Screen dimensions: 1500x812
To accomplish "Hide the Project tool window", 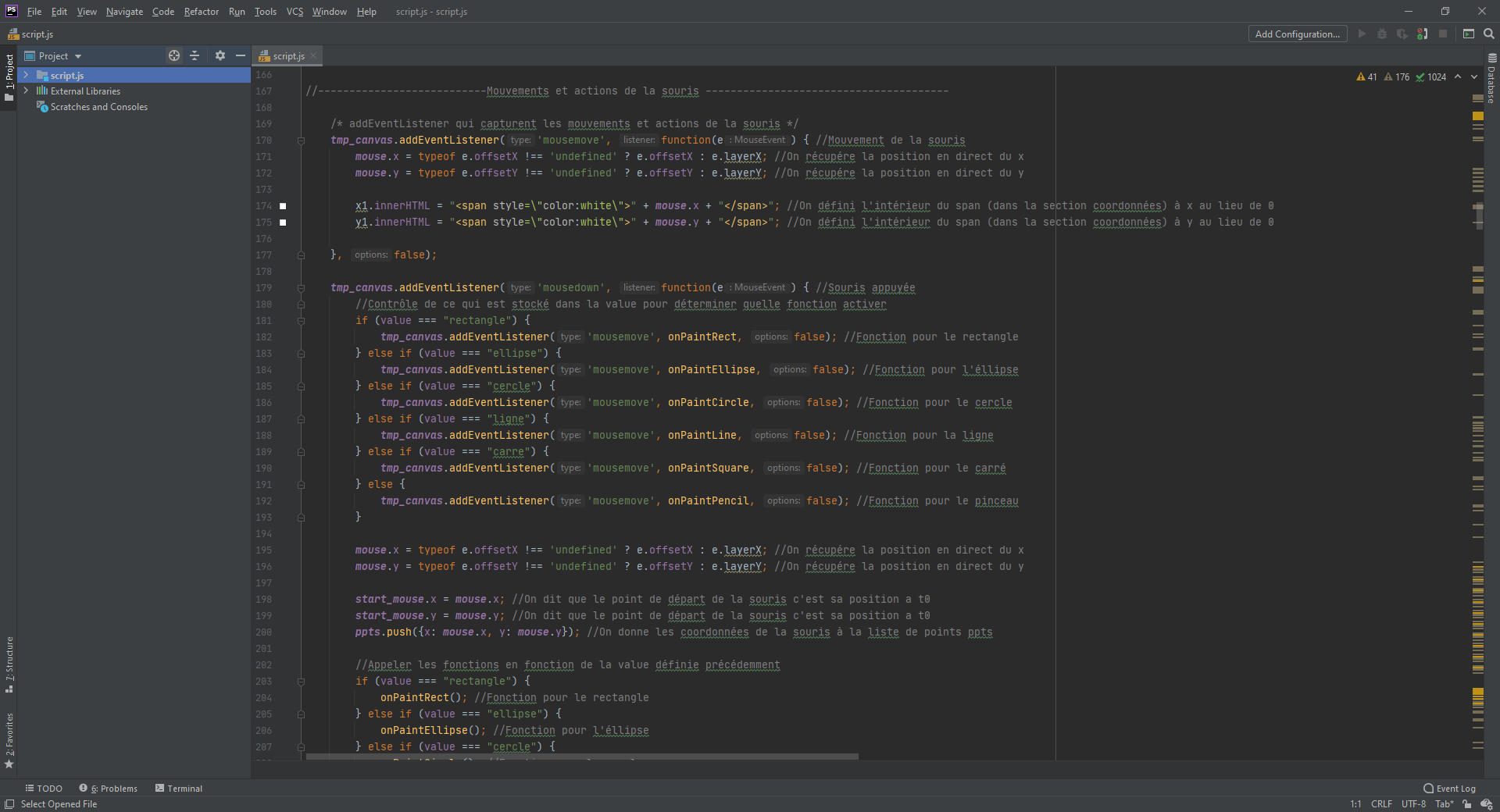I will coord(241,55).
